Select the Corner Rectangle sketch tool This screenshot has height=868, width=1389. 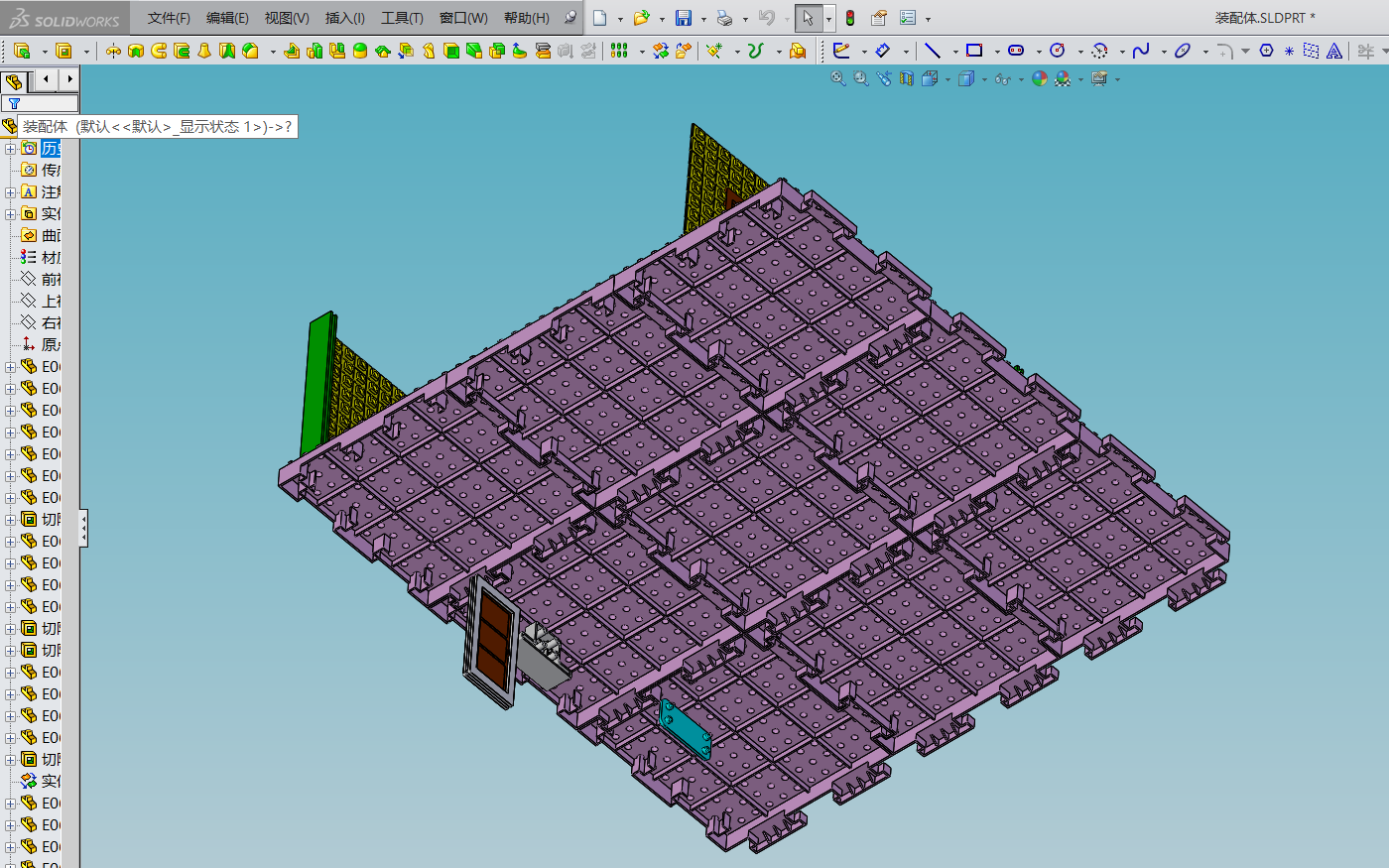click(x=974, y=51)
